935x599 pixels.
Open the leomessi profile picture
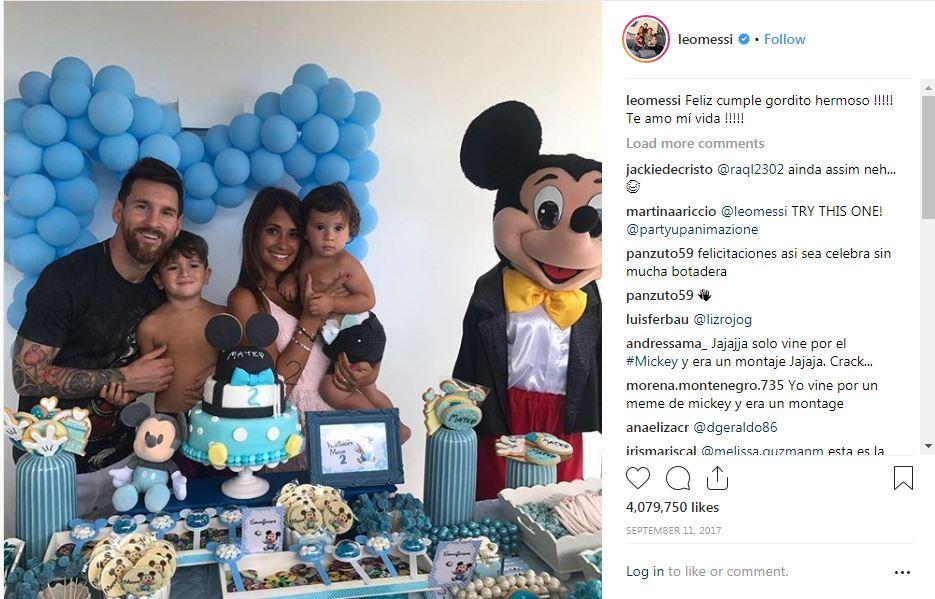pyautogui.click(x=646, y=39)
